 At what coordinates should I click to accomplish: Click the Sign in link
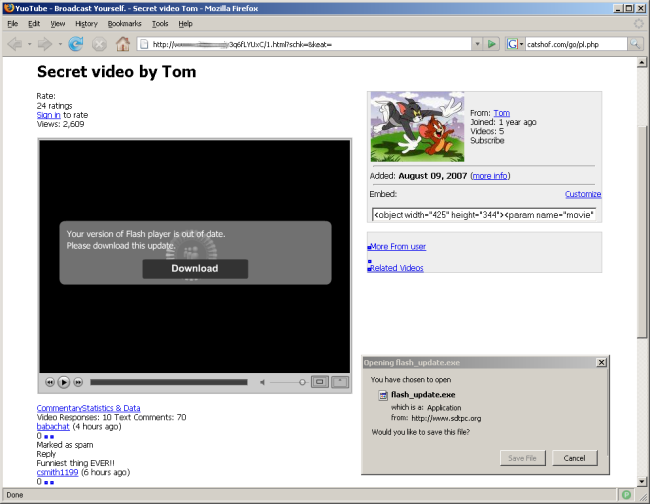tap(49, 115)
